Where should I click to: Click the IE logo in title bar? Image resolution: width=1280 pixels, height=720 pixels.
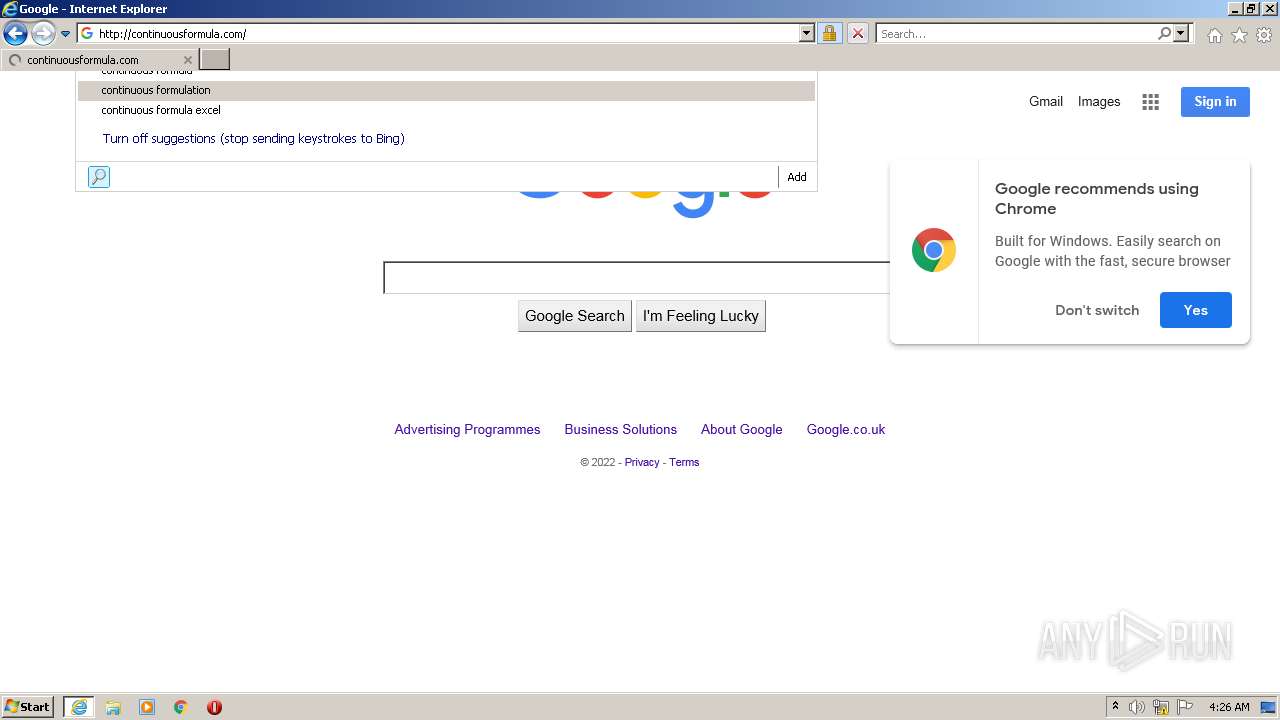point(10,9)
